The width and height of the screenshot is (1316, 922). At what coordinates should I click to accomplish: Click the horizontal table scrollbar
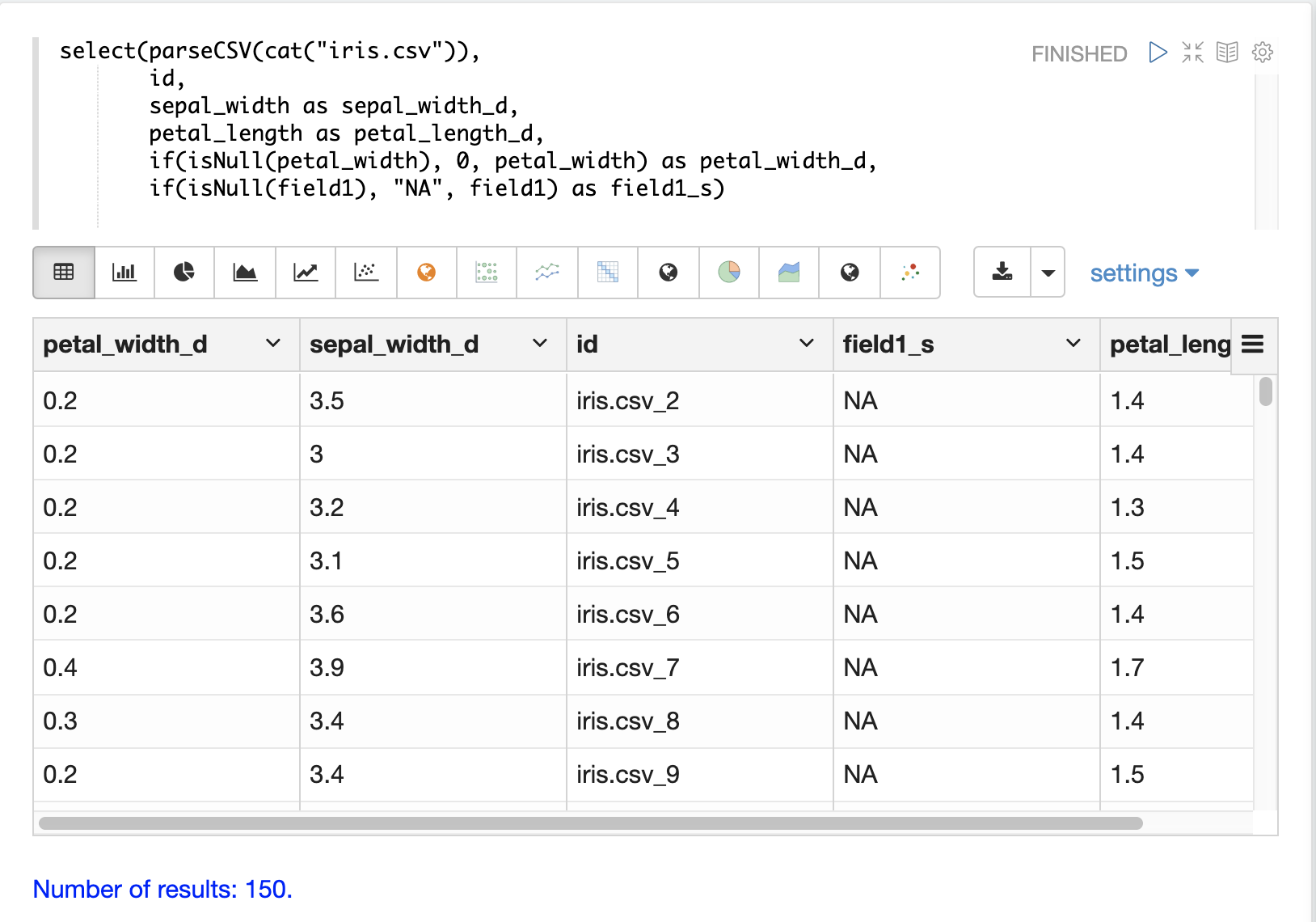coord(590,823)
